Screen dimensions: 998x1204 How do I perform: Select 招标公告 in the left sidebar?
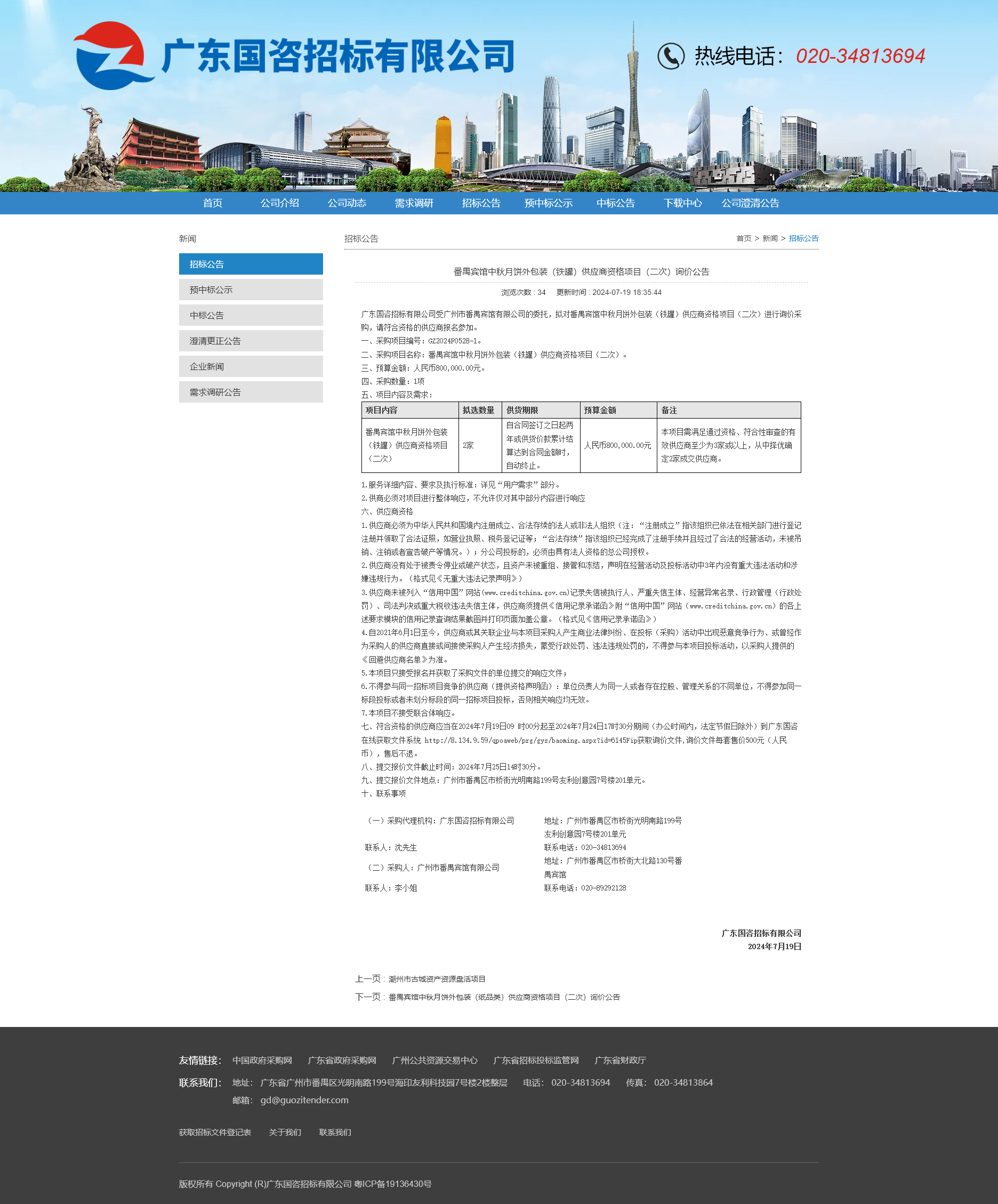(x=251, y=264)
